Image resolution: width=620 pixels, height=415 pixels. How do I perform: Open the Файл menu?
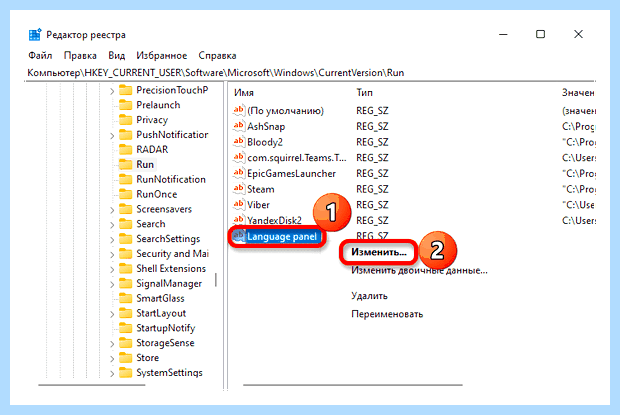[40, 55]
